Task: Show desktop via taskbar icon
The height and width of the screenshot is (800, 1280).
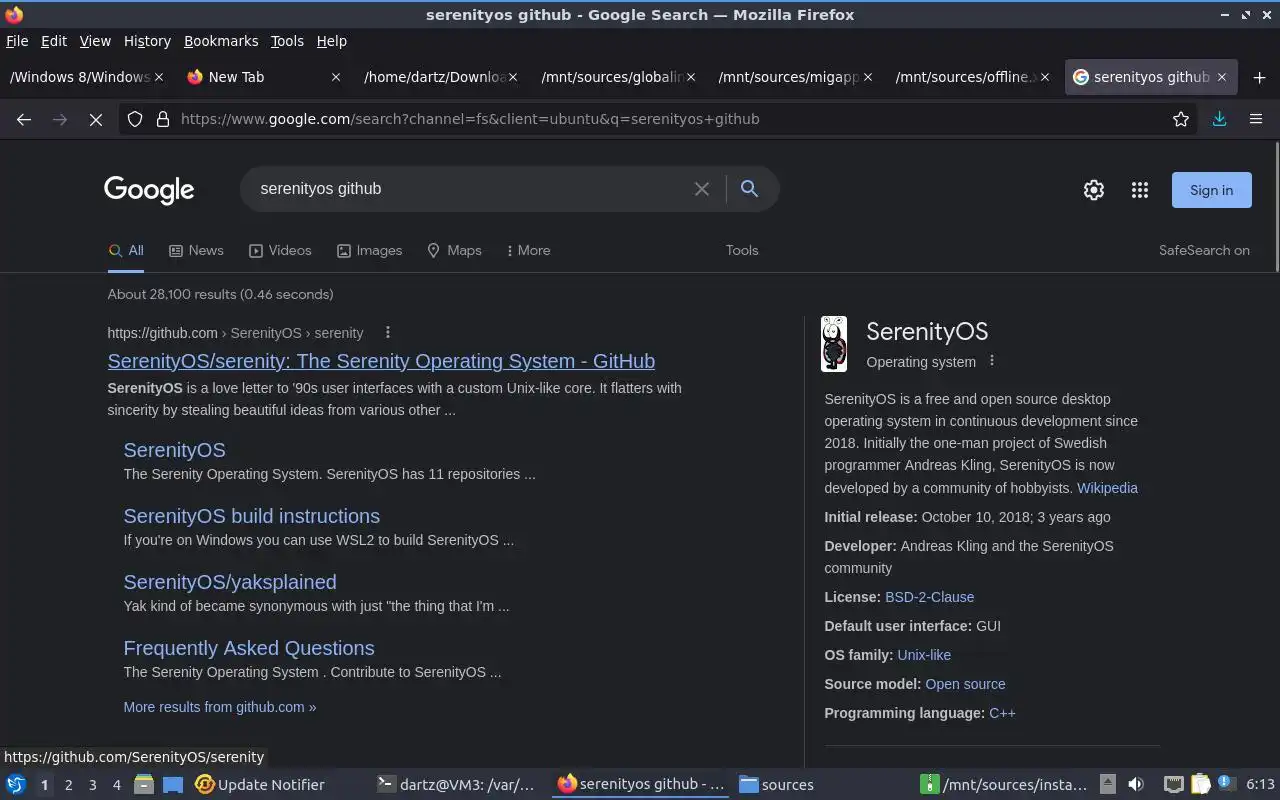Action: point(173,785)
